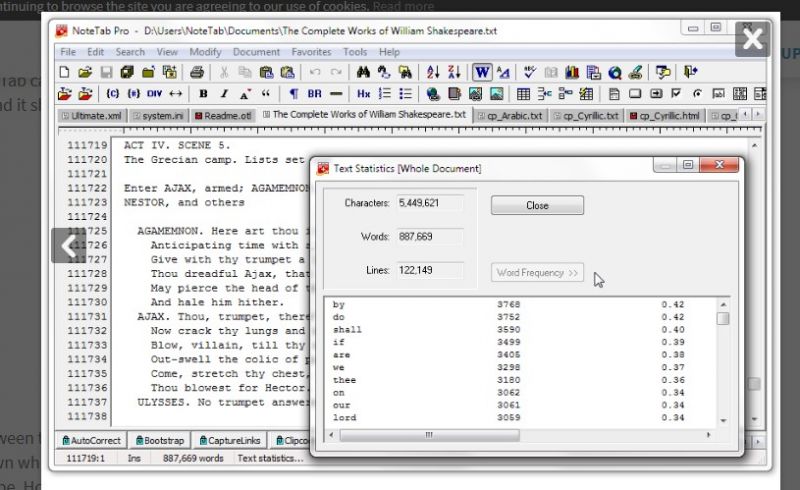Toggle word wrap using the W icon

click(482, 72)
